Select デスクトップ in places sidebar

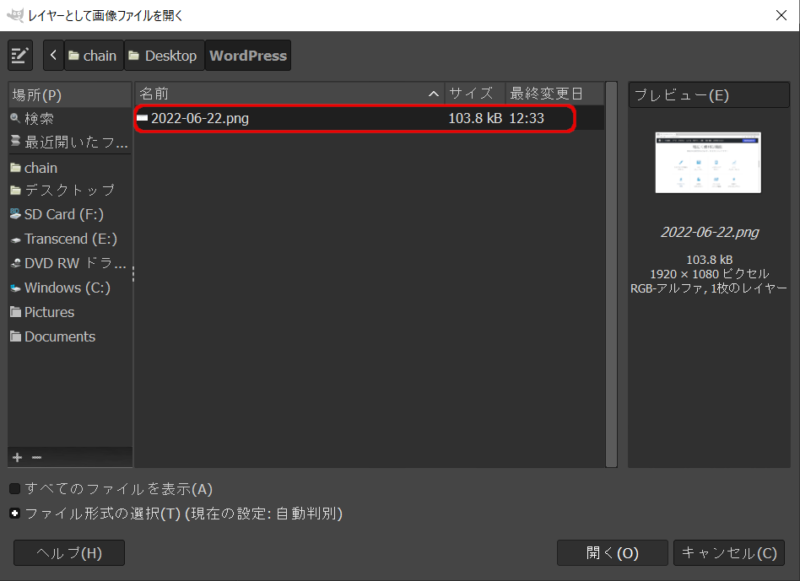click(70, 190)
